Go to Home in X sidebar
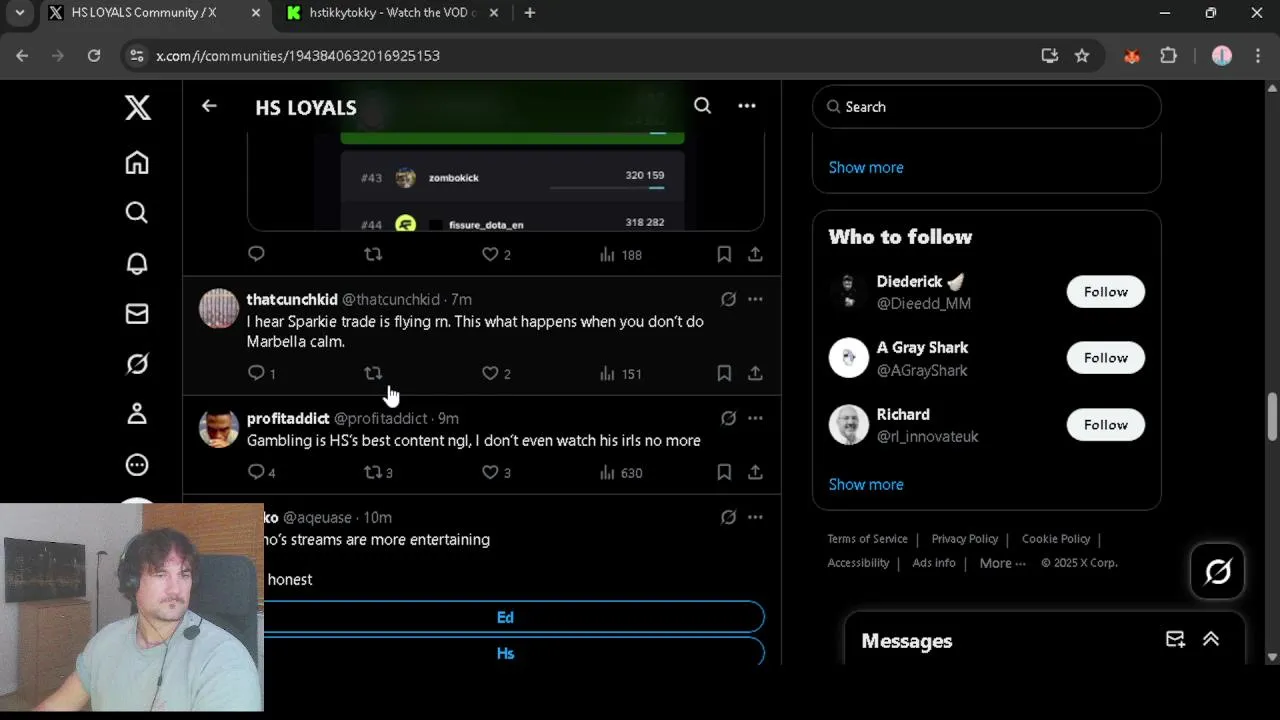Viewport: 1280px width, 720px height. [137, 163]
